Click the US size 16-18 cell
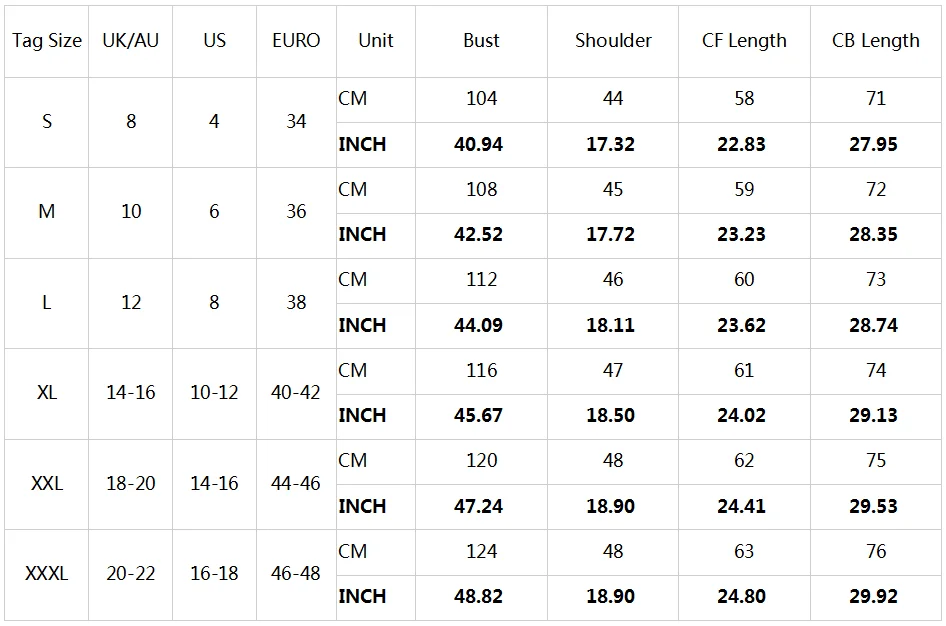Screen dimensions: 946x626 214,573
